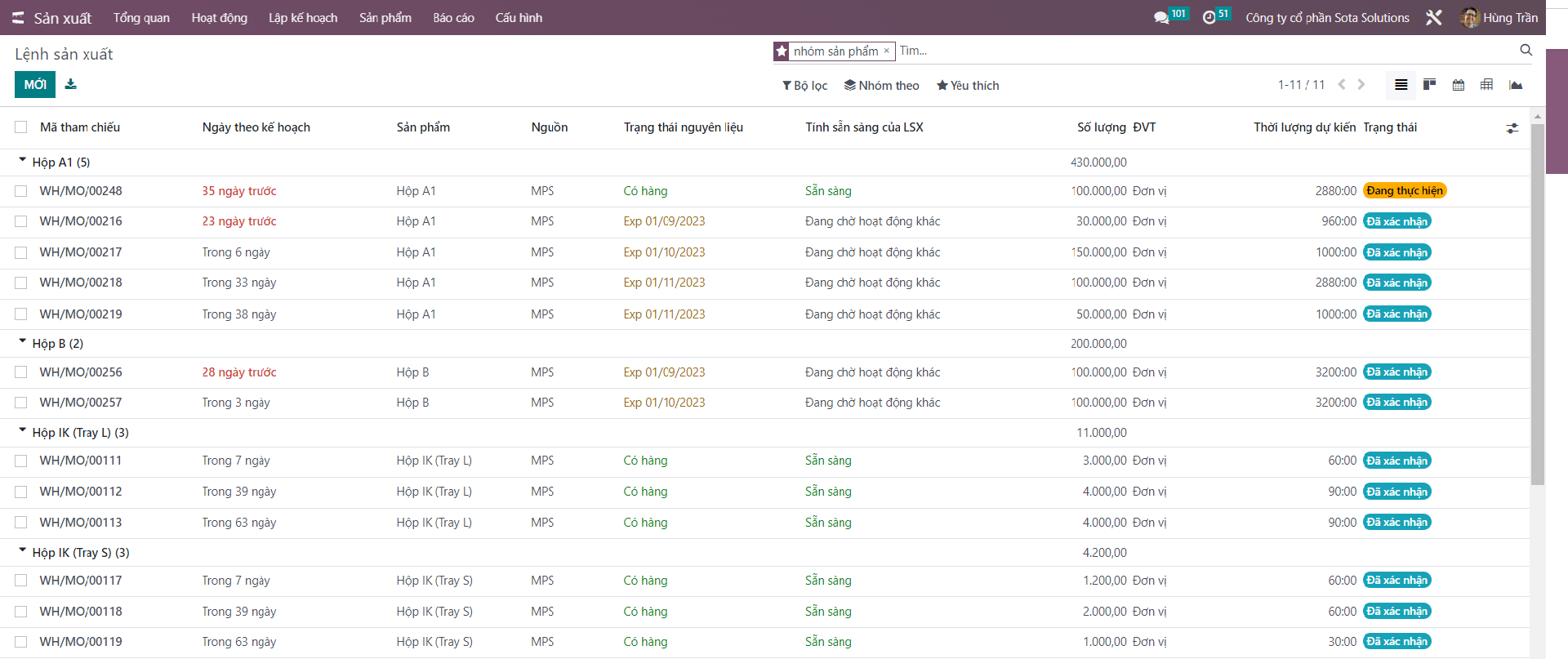Open the Nhóm theo dropdown
Viewport: 1568px width, 659px height.
881,86
